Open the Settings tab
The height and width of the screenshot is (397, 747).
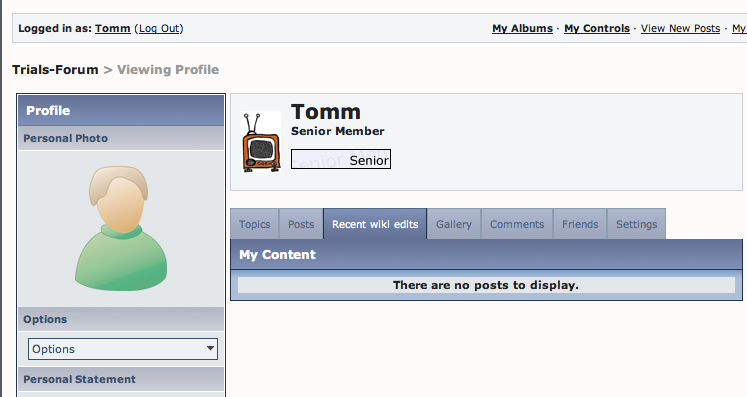(636, 224)
